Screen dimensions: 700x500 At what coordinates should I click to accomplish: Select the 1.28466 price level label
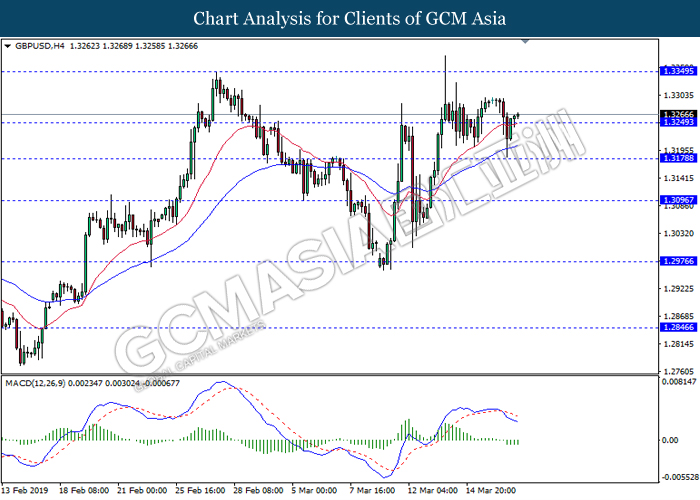(x=679, y=327)
